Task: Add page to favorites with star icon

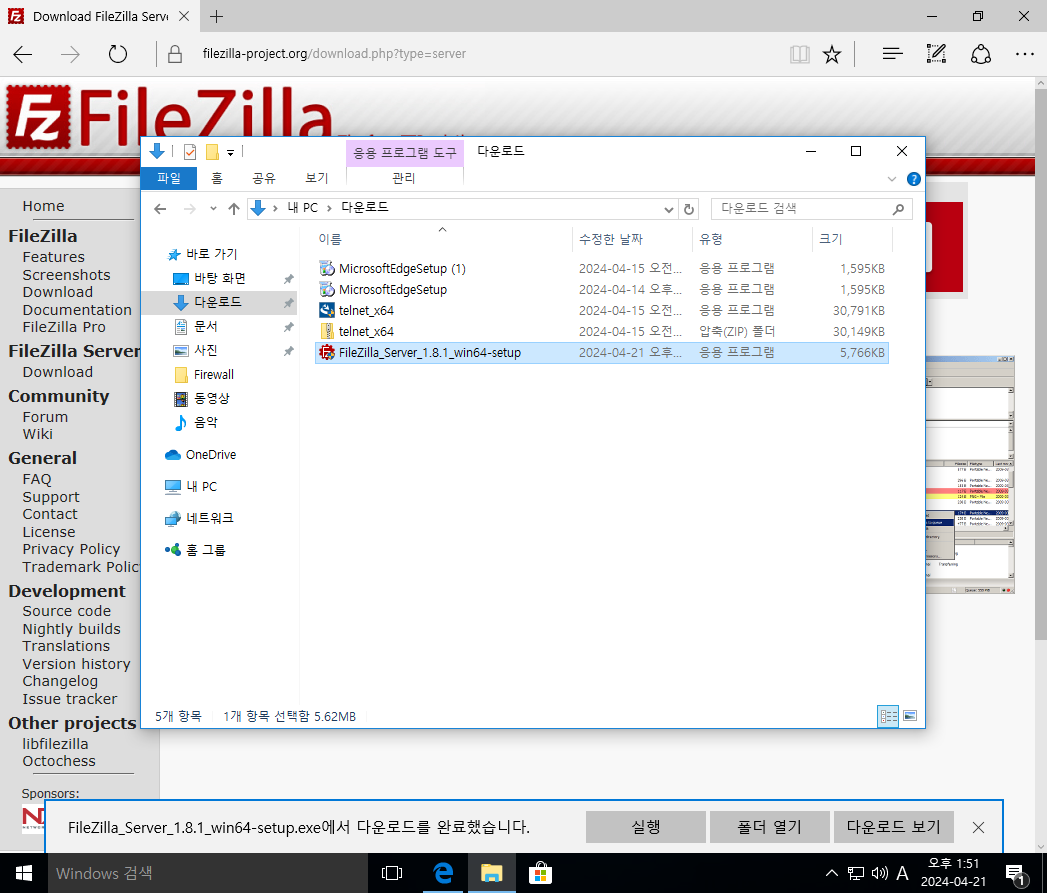Action: pos(831,54)
